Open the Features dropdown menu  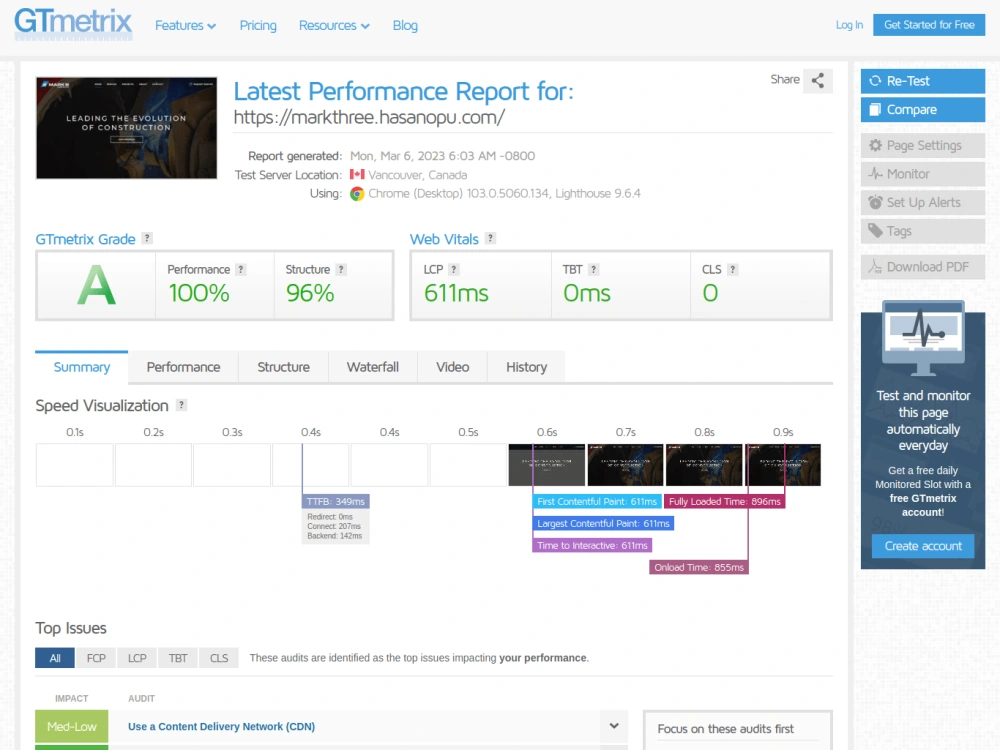tap(185, 26)
